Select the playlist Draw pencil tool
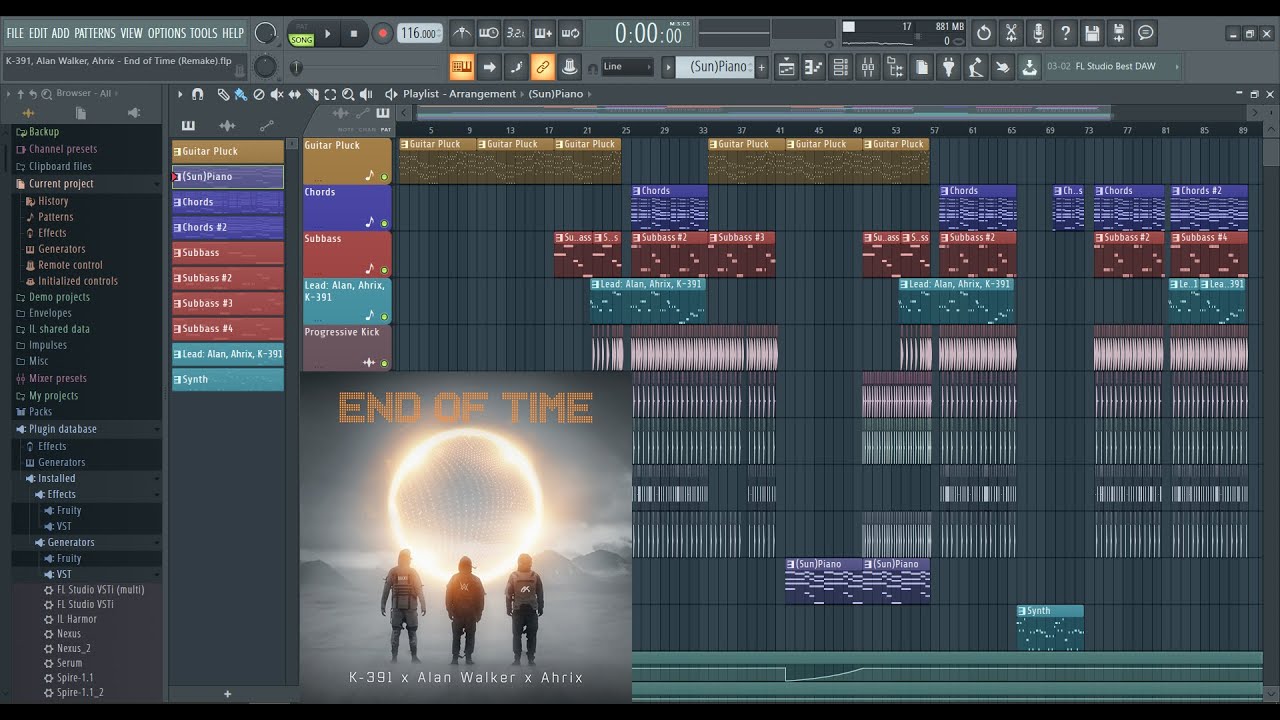 (x=223, y=94)
